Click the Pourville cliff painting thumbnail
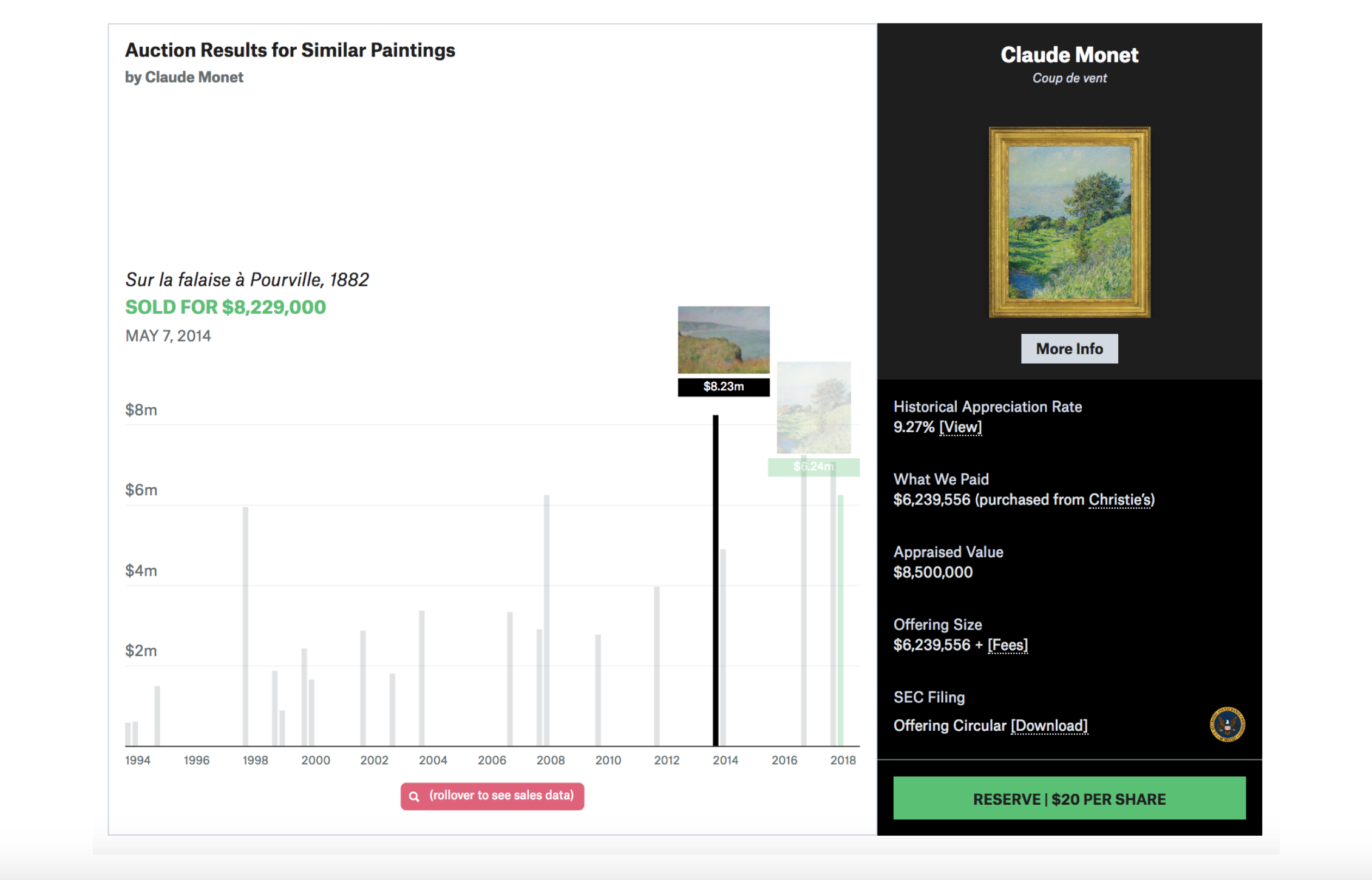This screenshot has height=880, width=1372. (x=724, y=340)
